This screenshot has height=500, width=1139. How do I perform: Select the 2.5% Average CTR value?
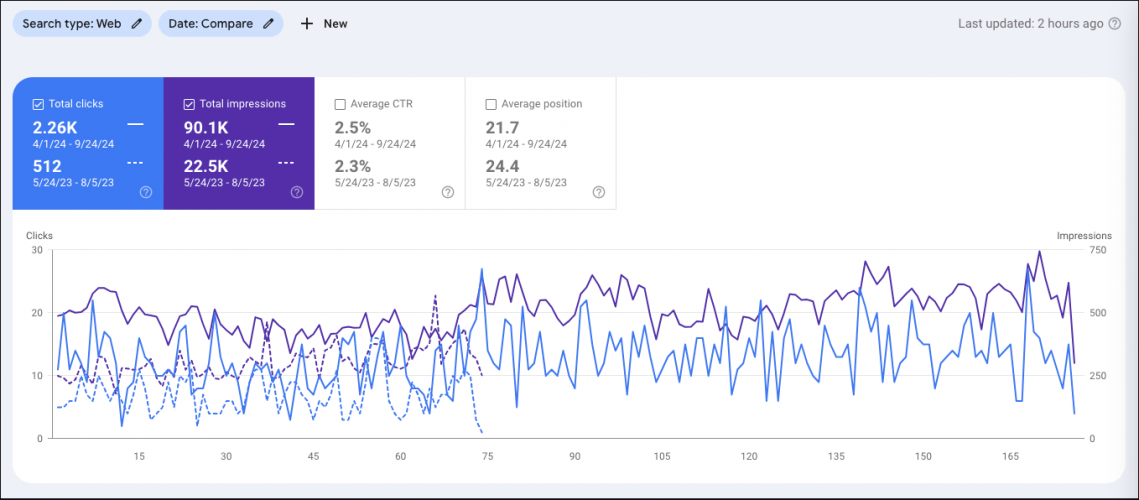pos(353,127)
